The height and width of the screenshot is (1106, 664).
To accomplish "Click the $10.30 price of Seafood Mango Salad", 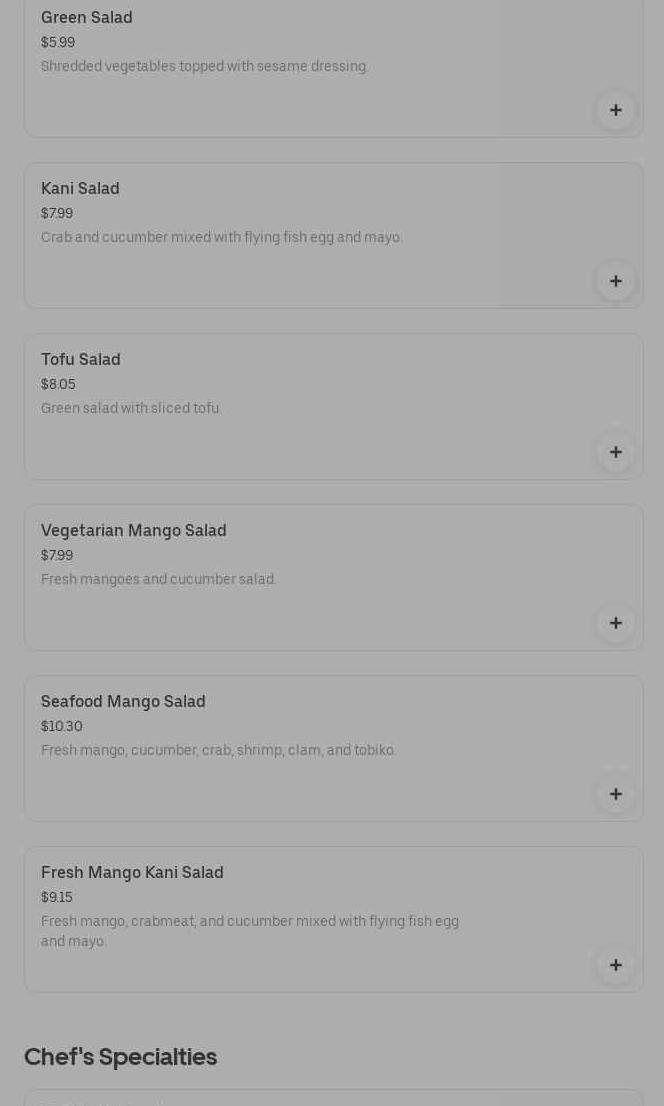I will pyautogui.click(x=62, y=727).
